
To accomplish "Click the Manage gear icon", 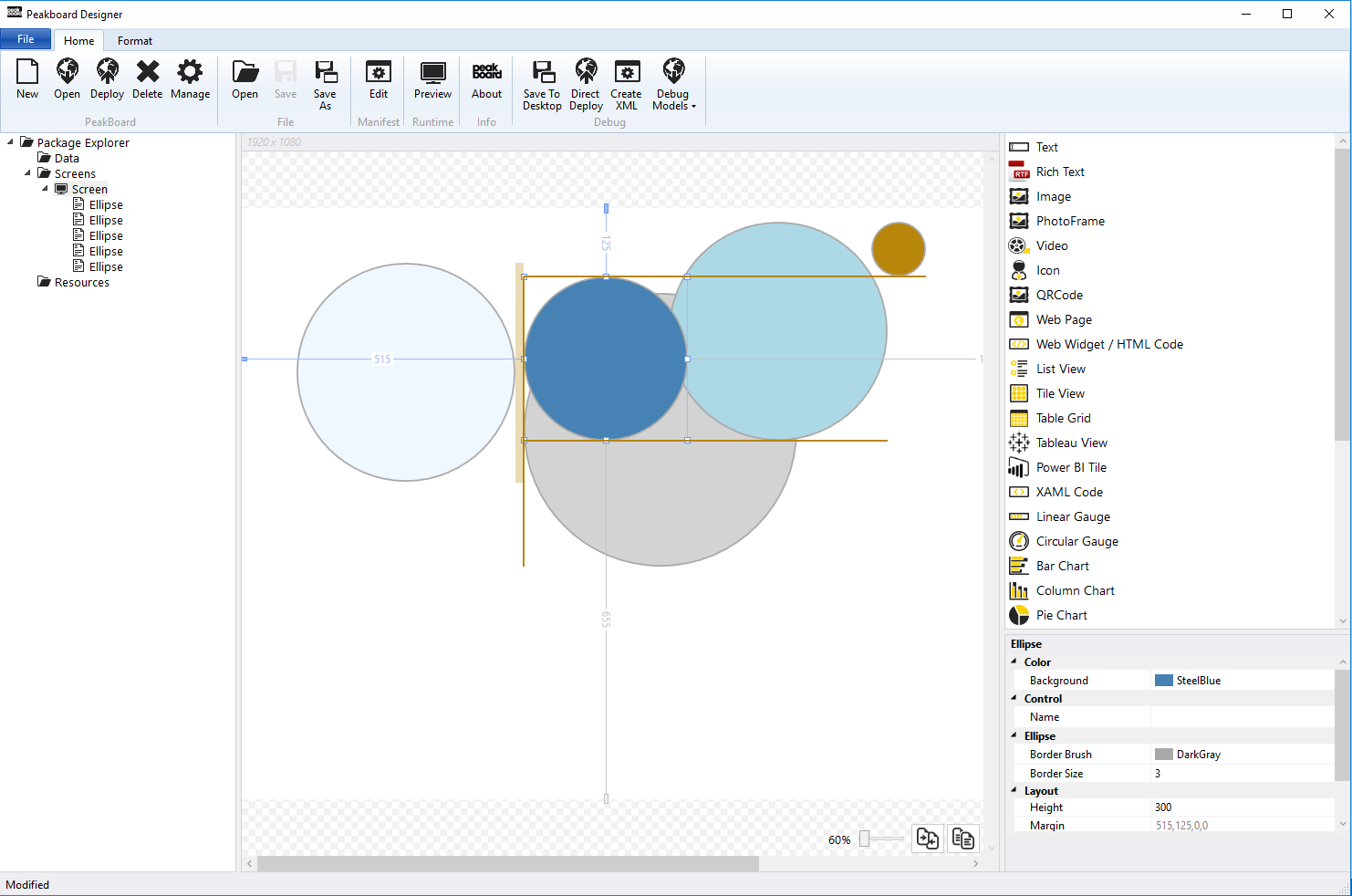I will point(190,79).
